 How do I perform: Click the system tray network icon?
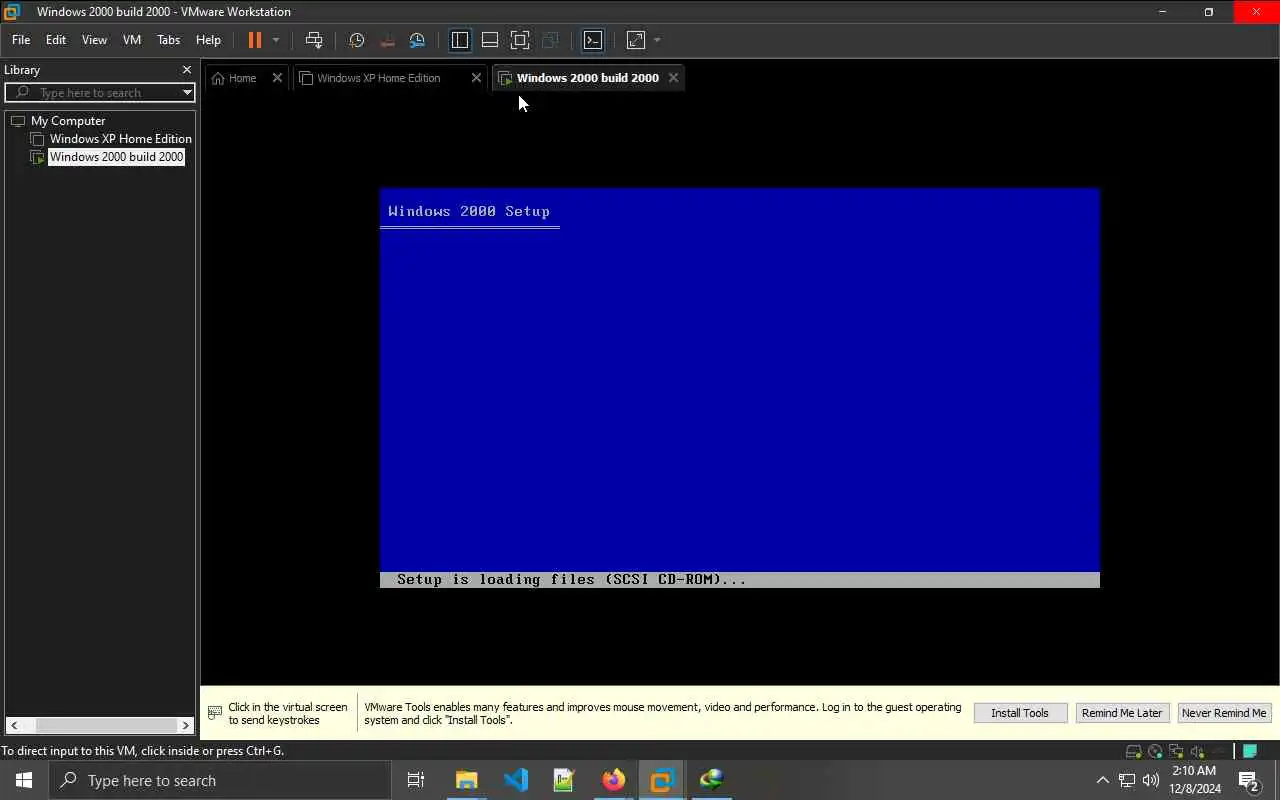[1127, 780]
